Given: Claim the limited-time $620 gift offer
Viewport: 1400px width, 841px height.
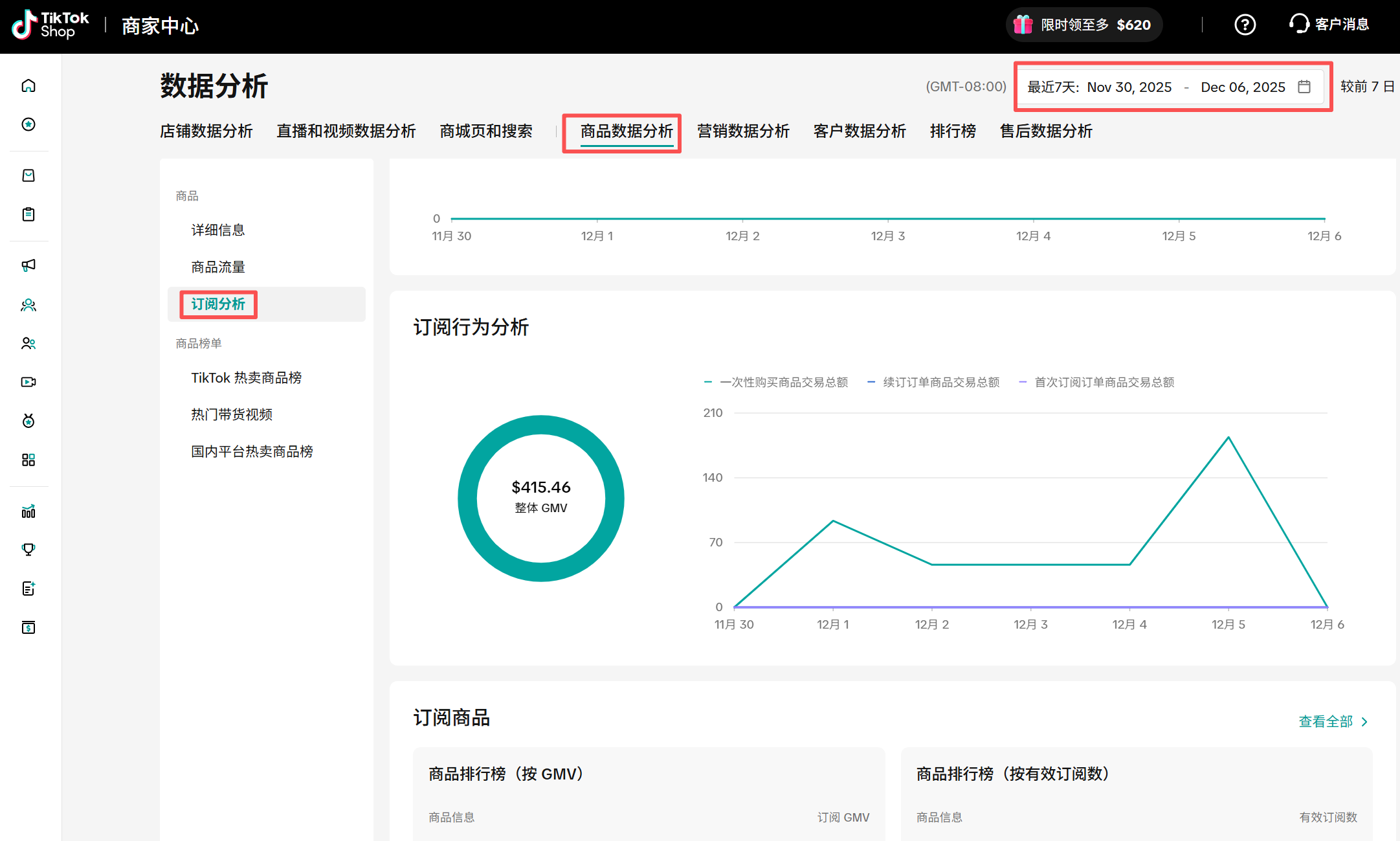Looking at the screenshot, I should (x=1083, y=25).
